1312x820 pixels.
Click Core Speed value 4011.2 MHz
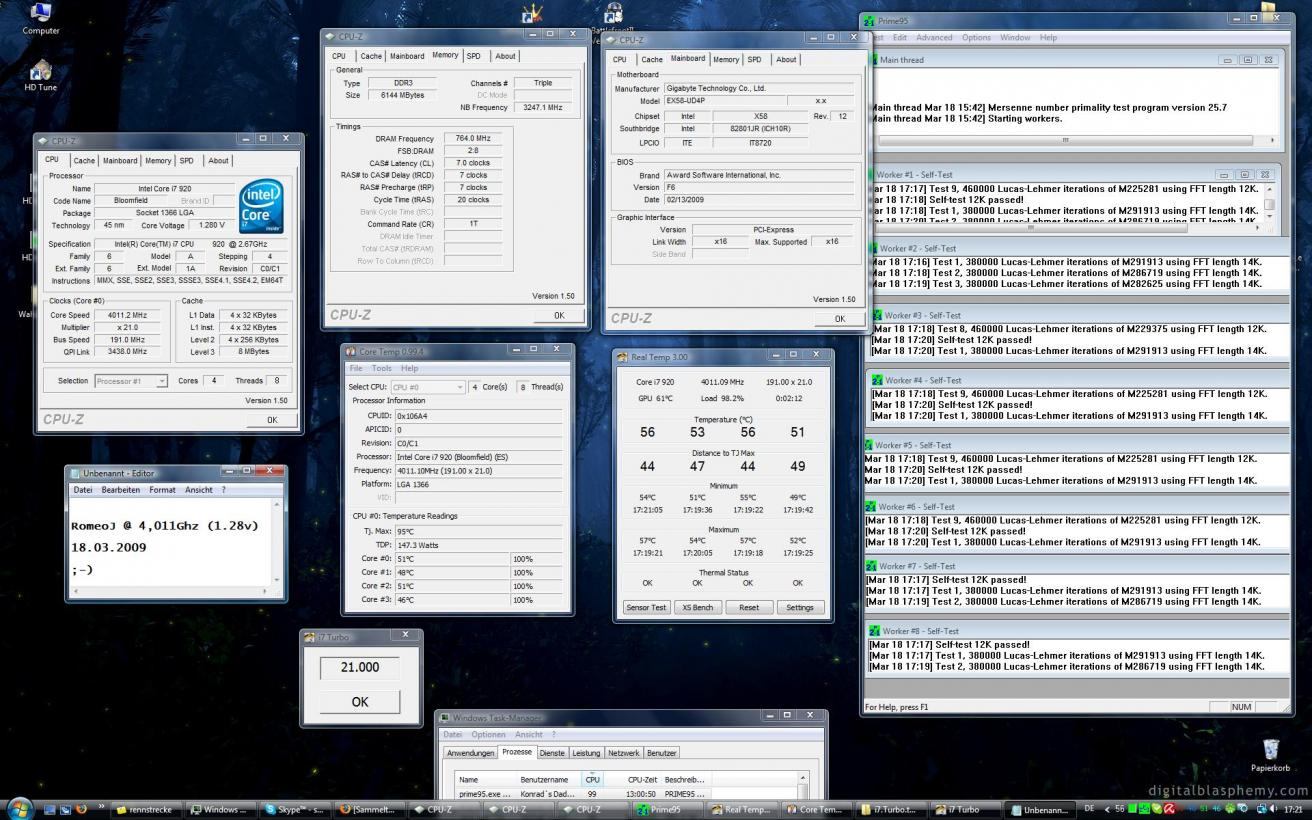tap(126, 315)
